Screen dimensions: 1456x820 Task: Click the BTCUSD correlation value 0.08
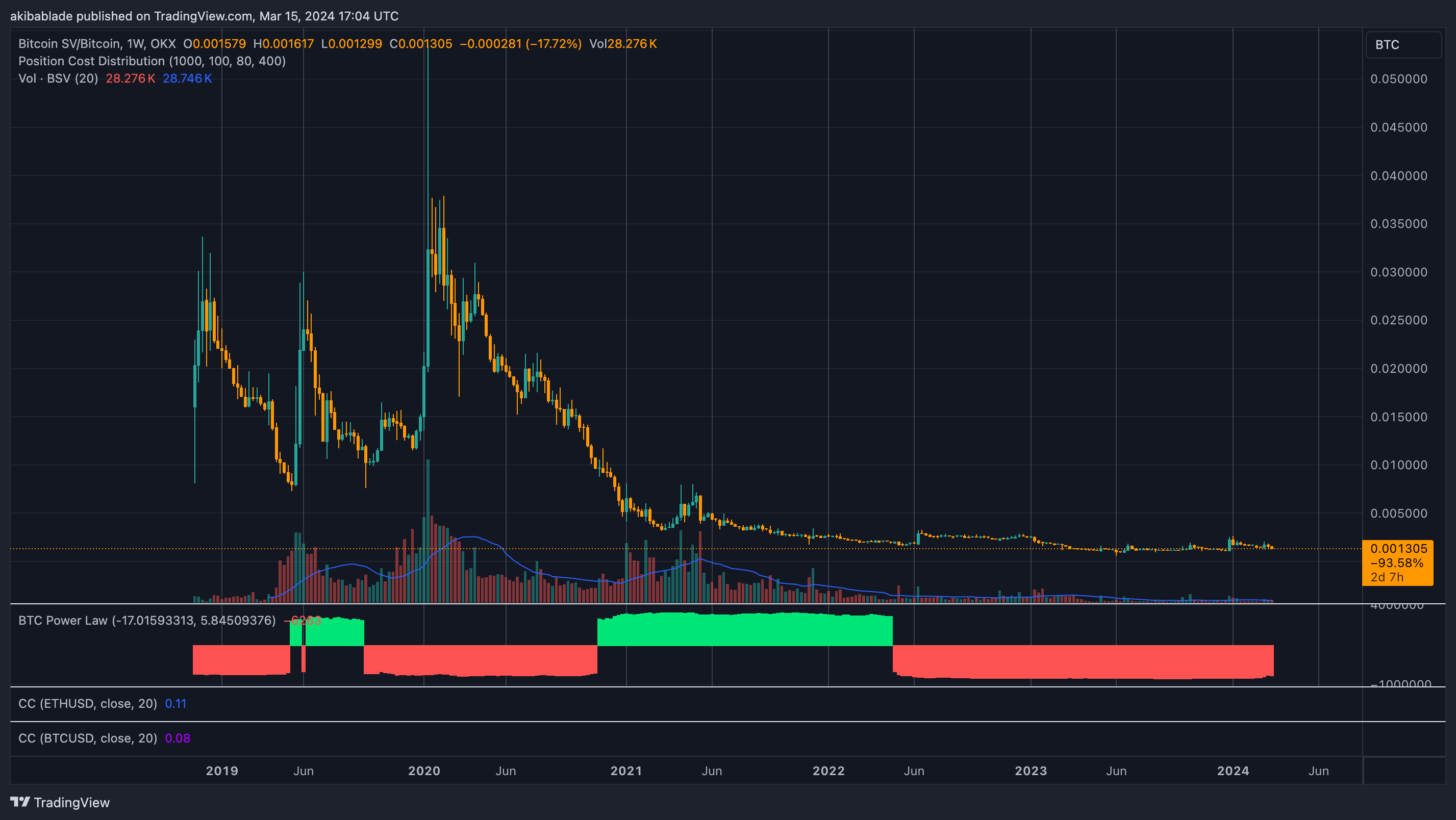178,738
